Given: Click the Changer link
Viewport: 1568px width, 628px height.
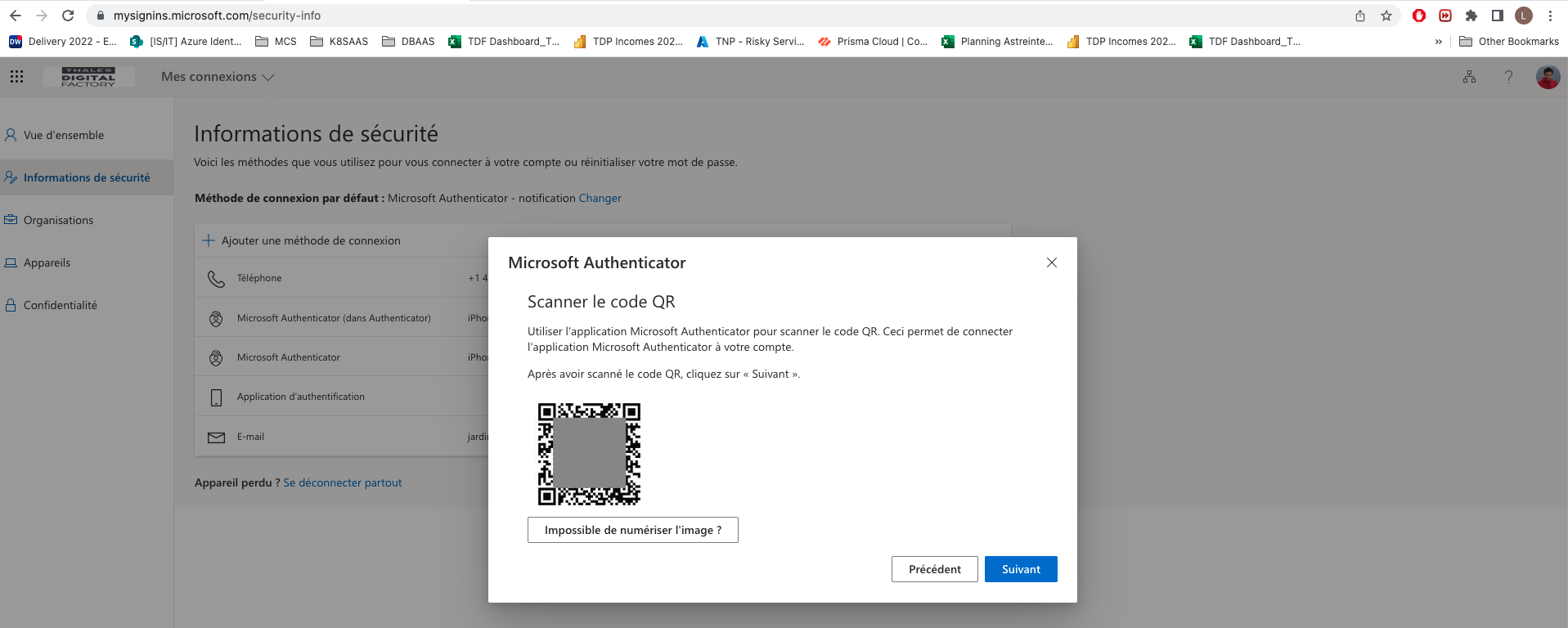Looking at the screenshot, I should point(600,198).
